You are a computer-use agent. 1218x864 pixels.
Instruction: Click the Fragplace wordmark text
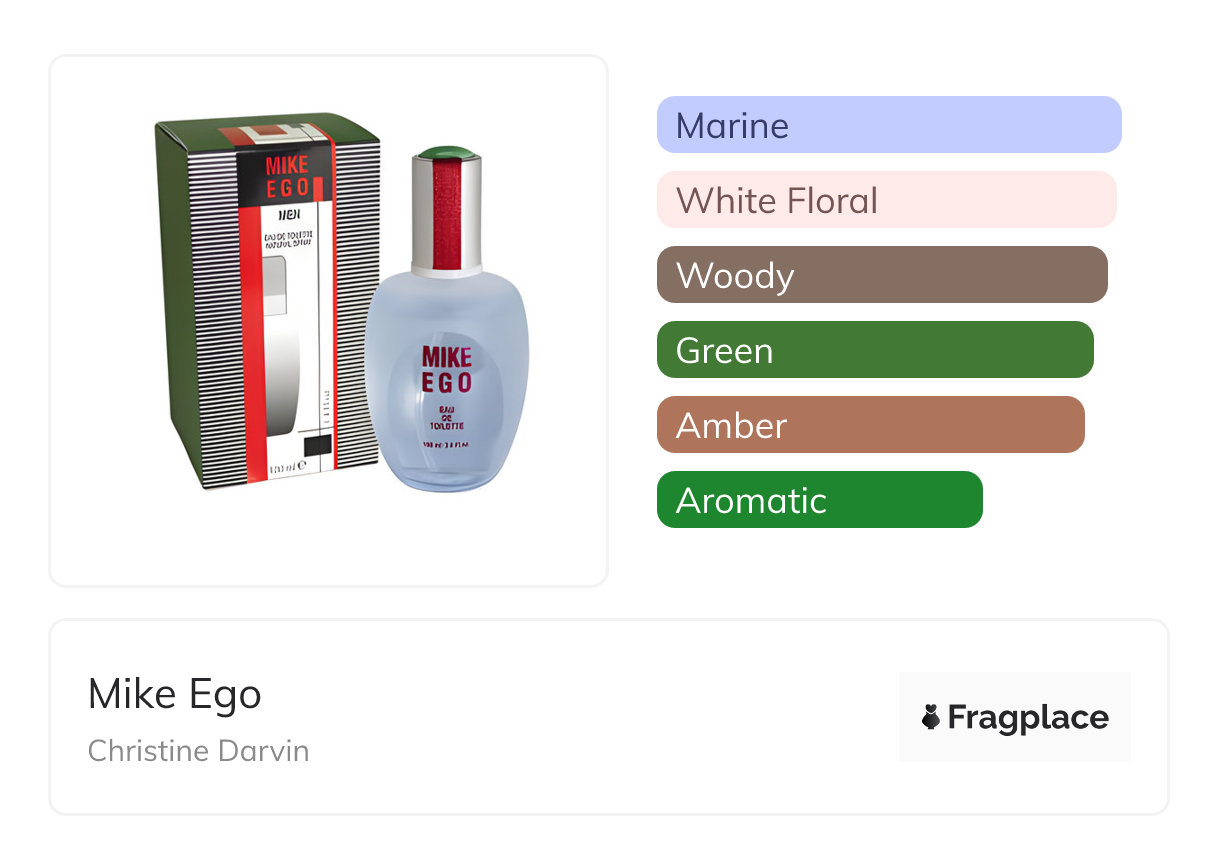tap(1028, 717)
